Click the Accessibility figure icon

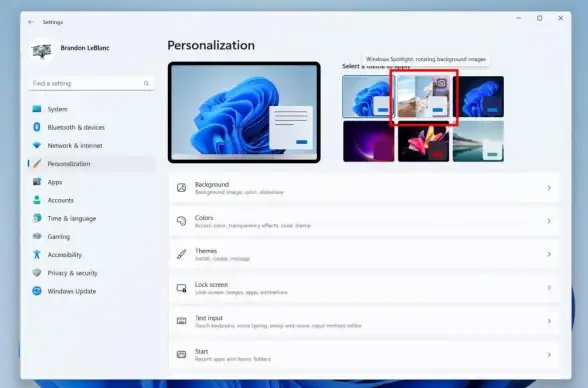(x=37, y=255)
